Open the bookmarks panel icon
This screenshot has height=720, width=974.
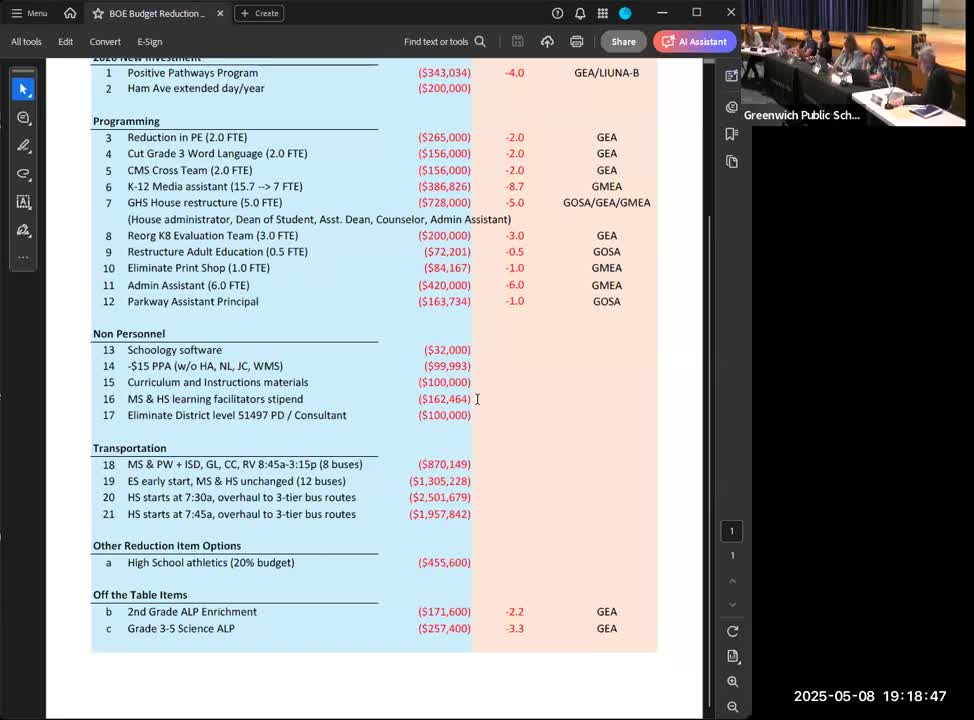point(732,134)
